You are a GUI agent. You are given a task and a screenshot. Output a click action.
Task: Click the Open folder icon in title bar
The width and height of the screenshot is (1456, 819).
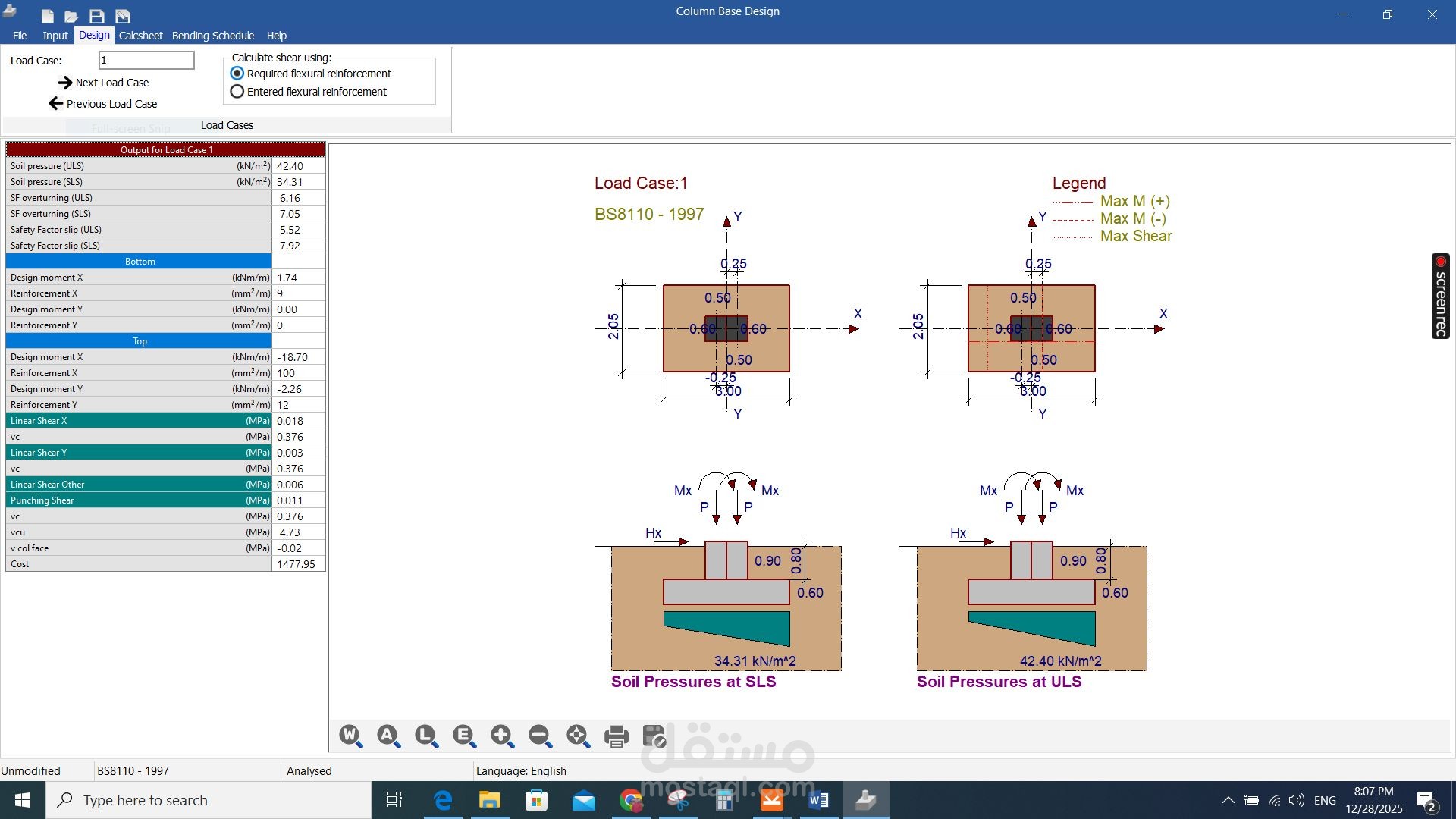tap(71, 16)
